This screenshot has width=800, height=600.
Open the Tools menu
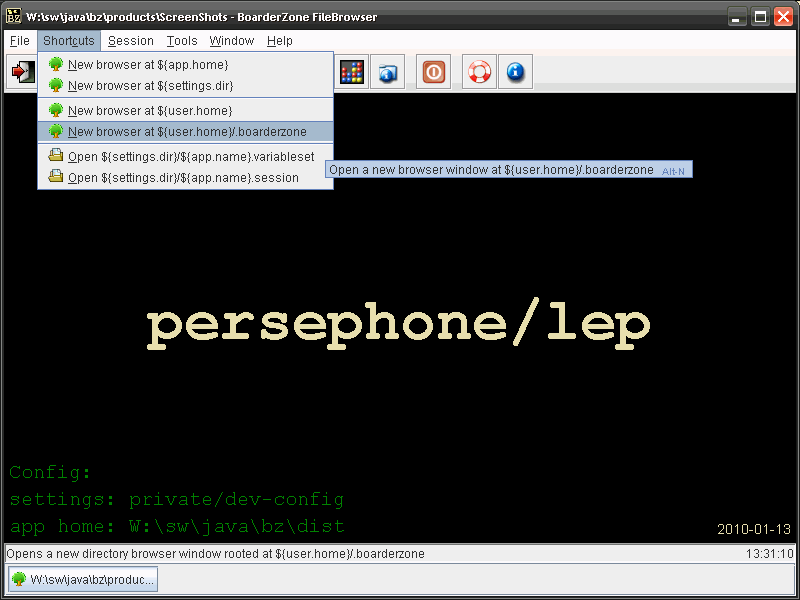coord(182,41)
